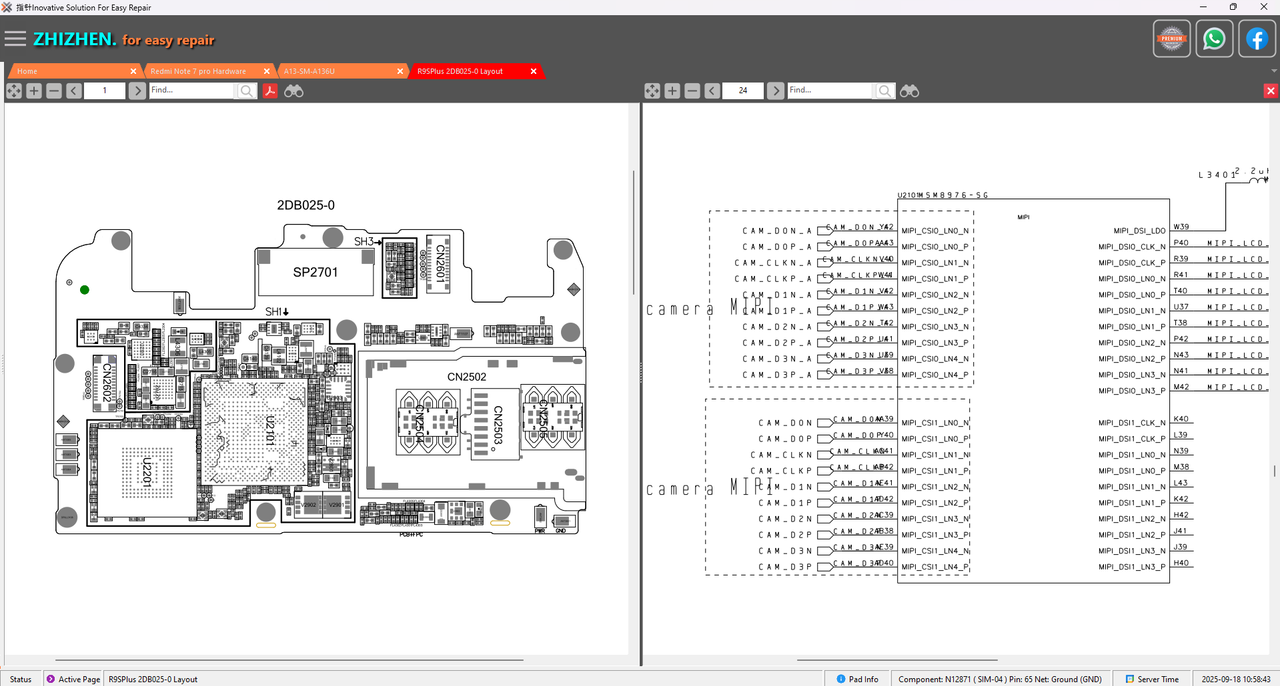Click MIPI_DSI1_CLK_N pin label
The height and width of the screenshot is (686, 1280).
point(1132,423)
